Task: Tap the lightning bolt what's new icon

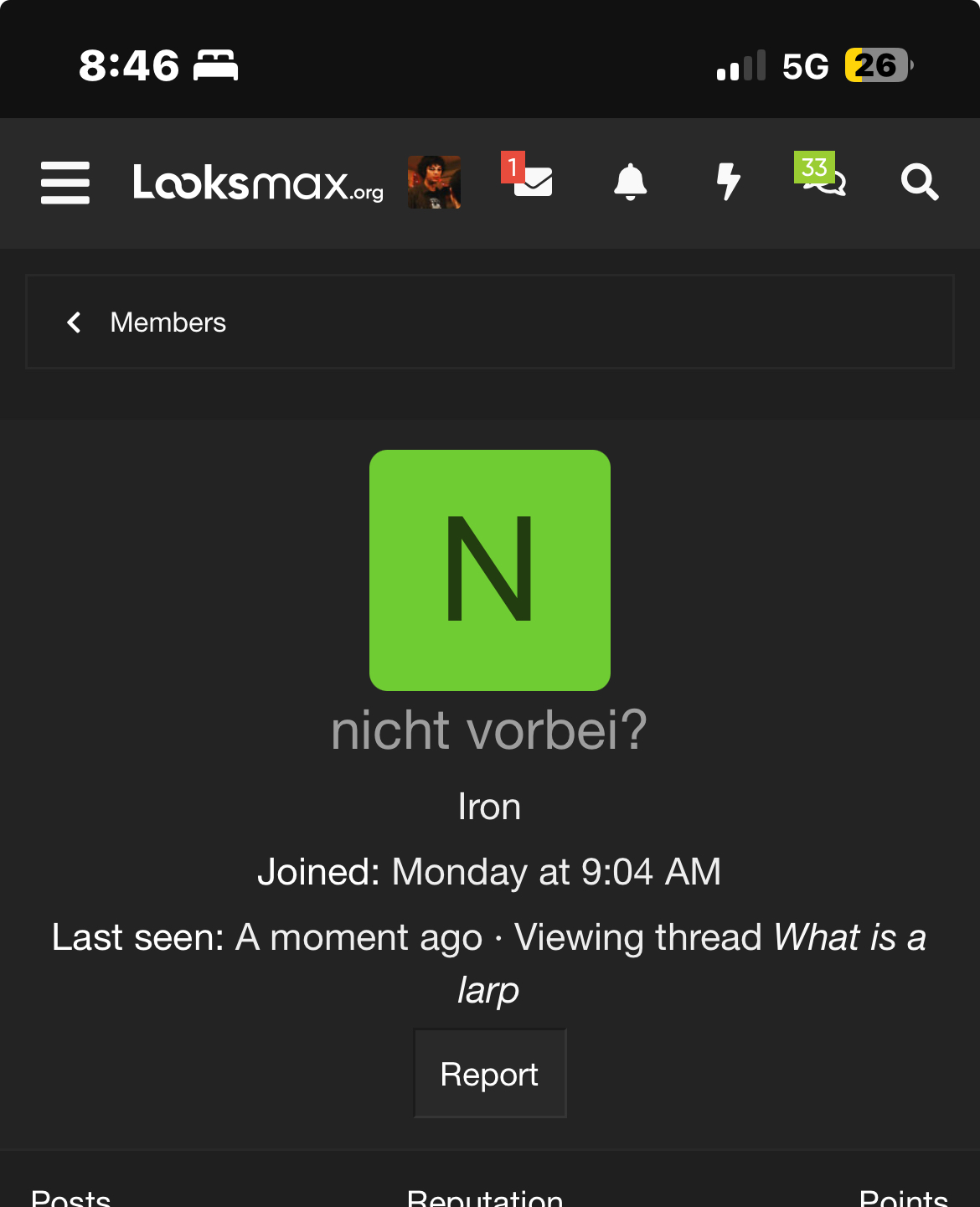Action: tap(729, 182)
